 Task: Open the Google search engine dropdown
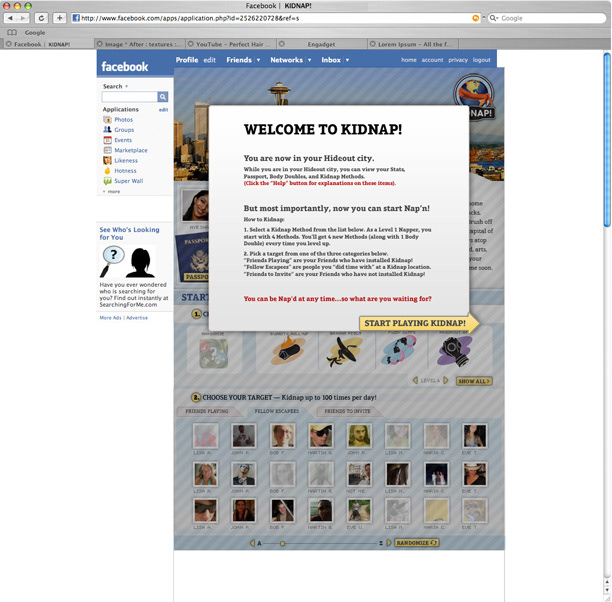pos(494,18)
